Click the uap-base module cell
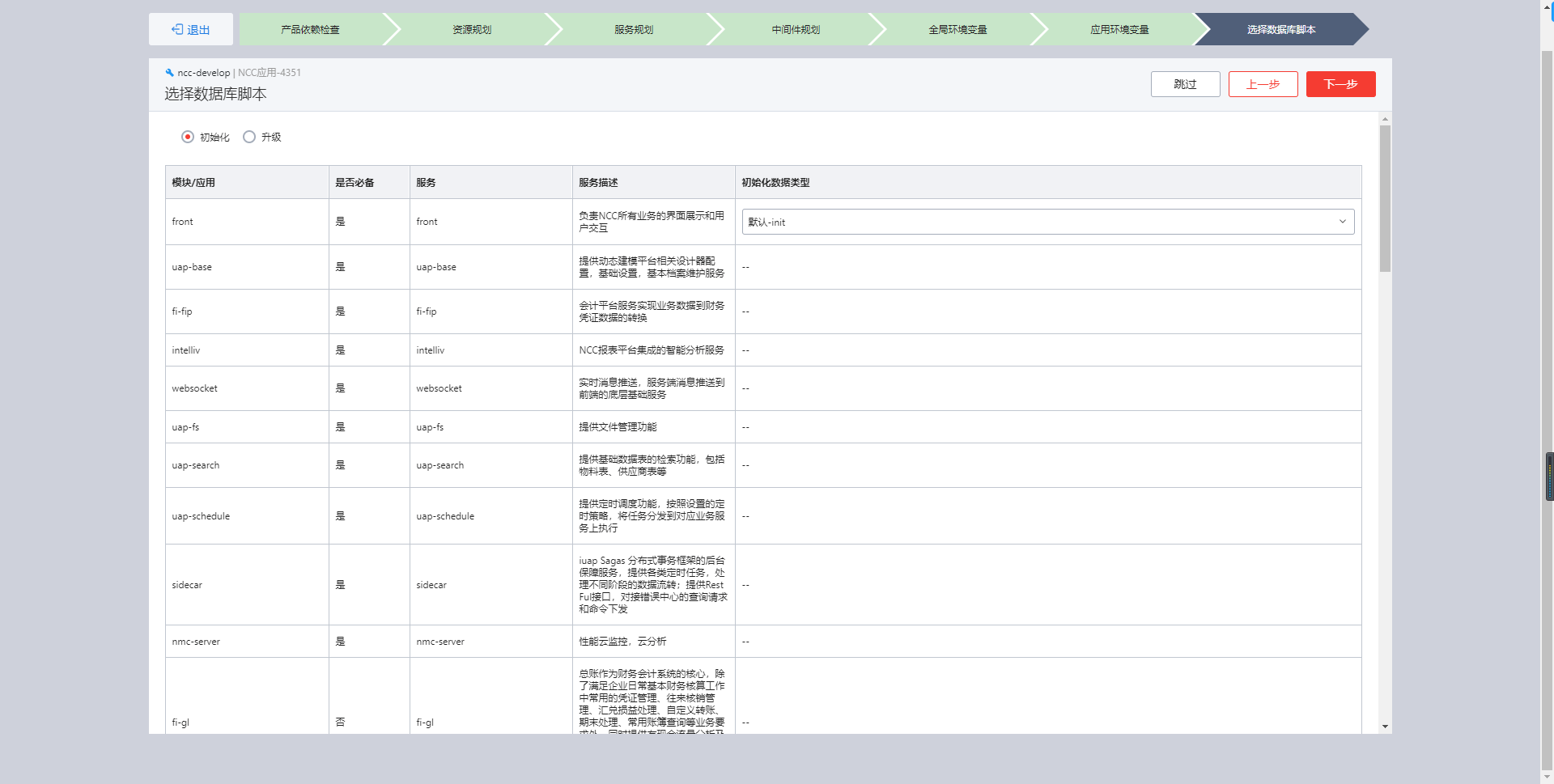Image resolution: width=1554 pixels, height=784 pixels. 247,267
